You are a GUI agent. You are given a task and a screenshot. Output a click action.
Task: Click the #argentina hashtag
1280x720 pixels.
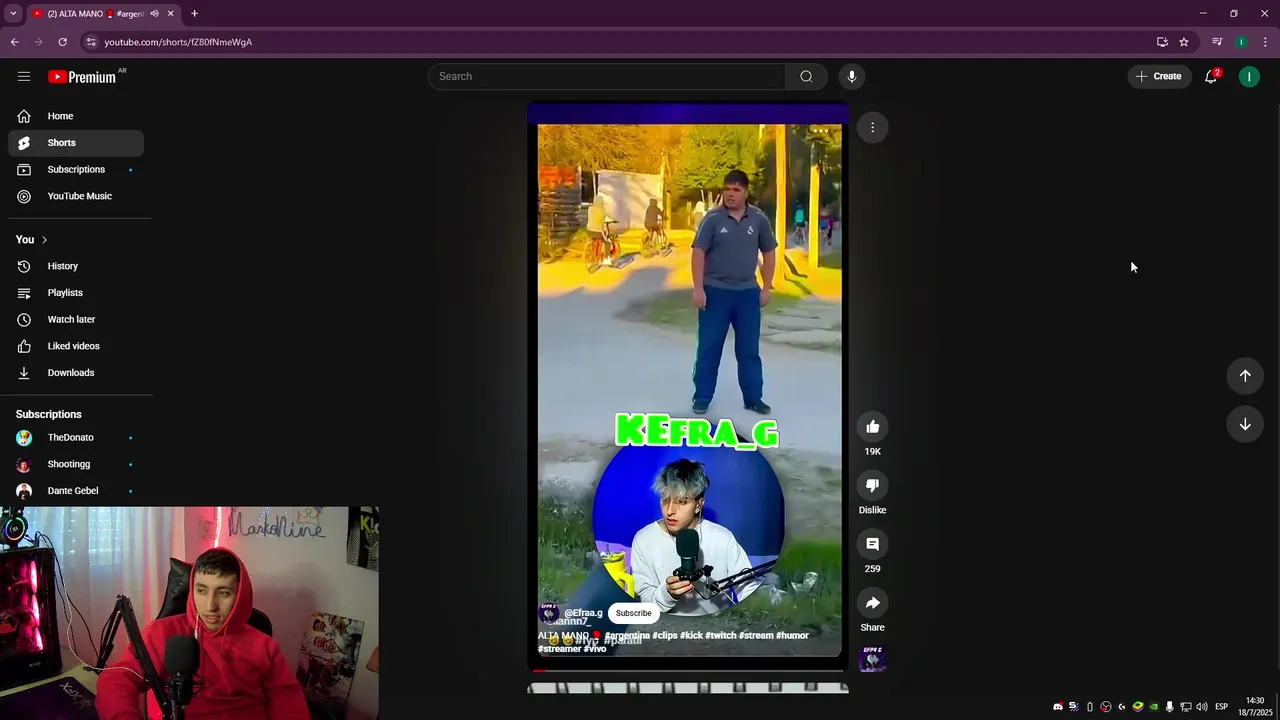tap(627, 635)
